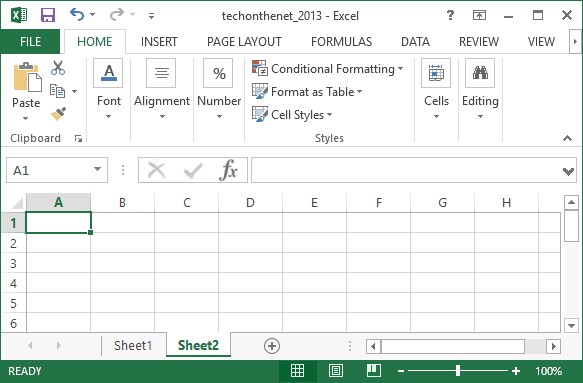Image resolution: width=583 pixels, height=383 pixels.
Task: Click the Paste clipboard icon
Action: coord(27,77)
